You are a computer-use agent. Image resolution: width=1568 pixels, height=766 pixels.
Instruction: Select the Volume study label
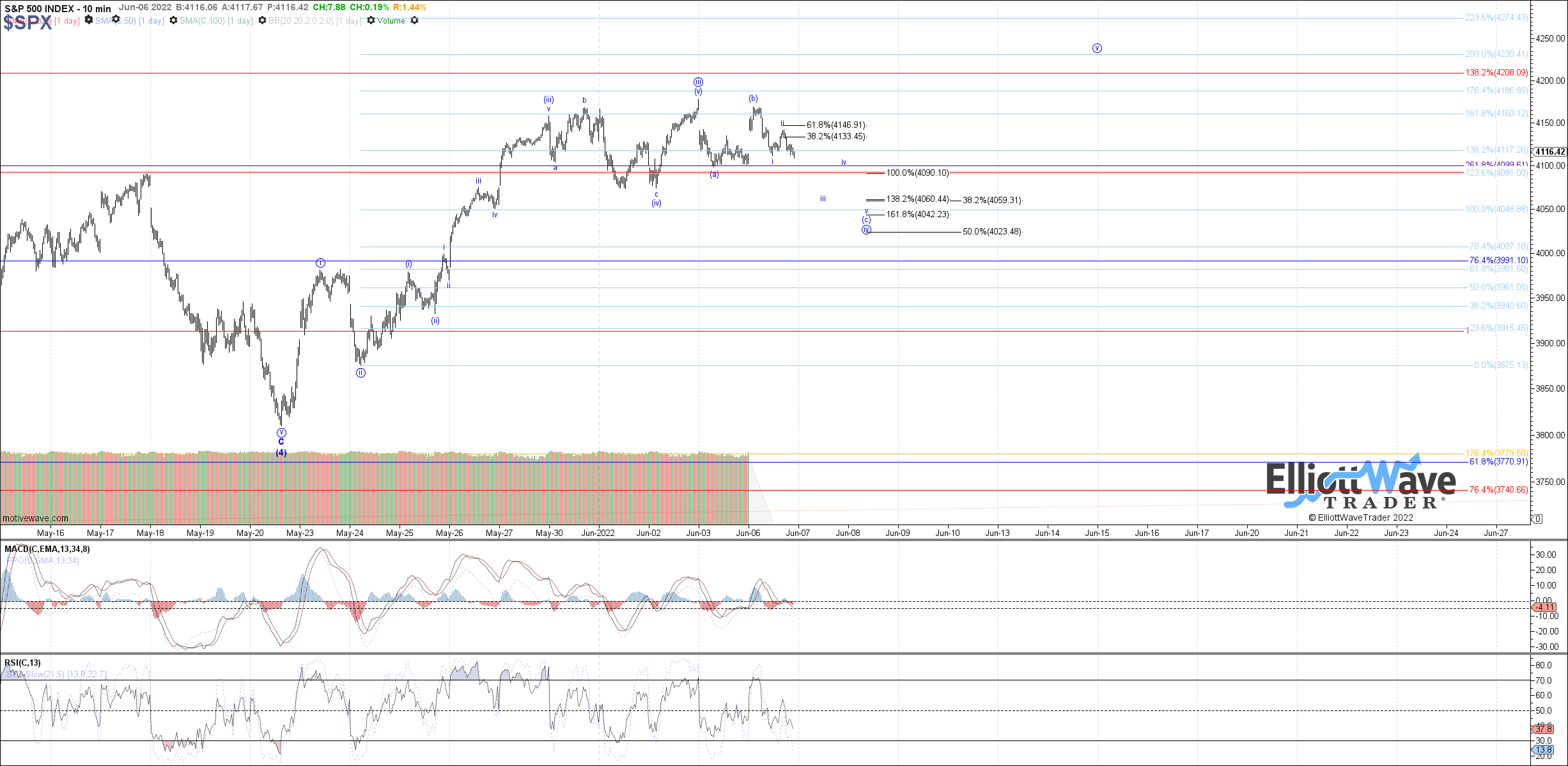(391, 21)
